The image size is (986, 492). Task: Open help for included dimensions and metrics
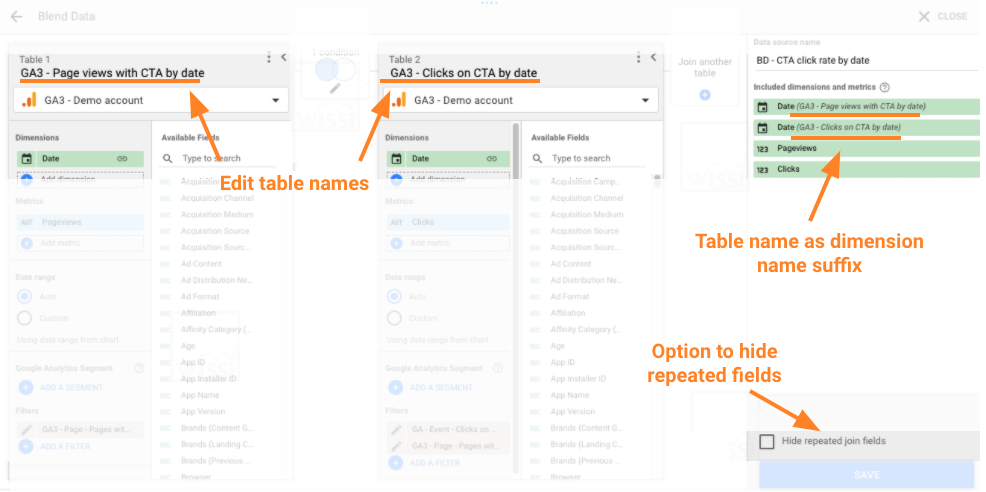click(x=885, y=87)
